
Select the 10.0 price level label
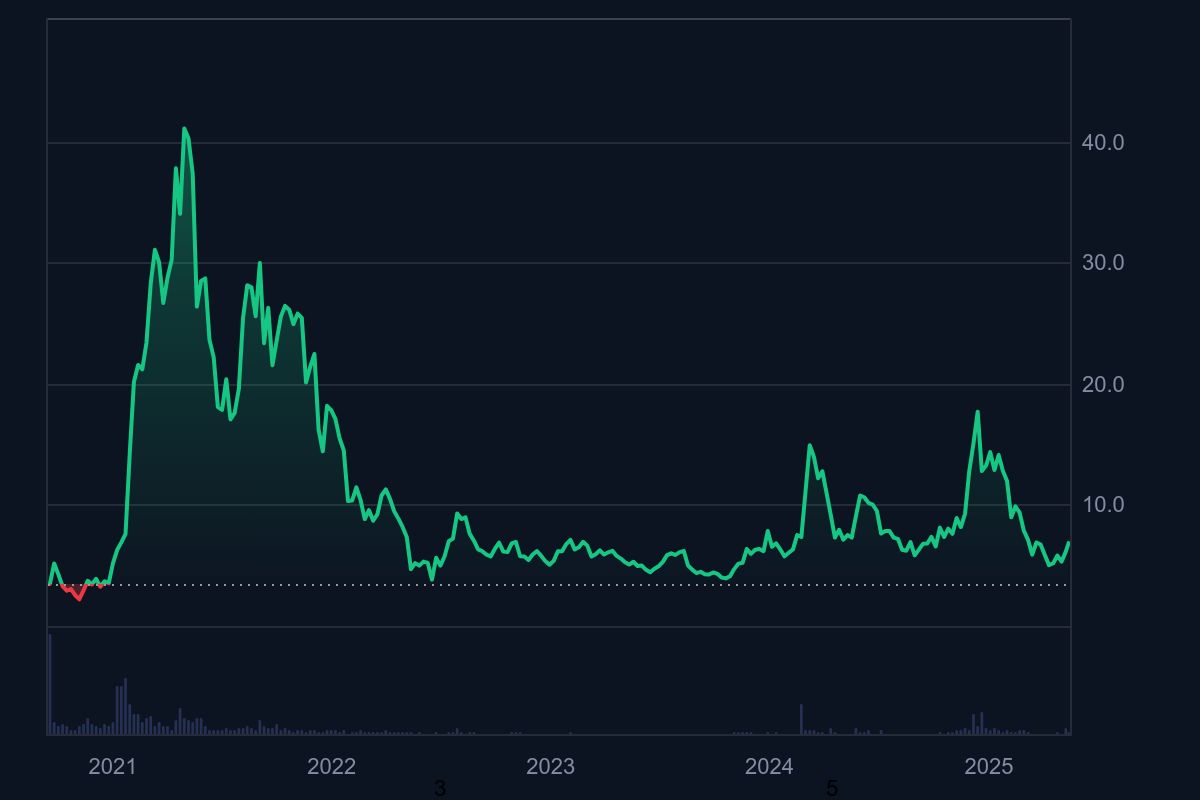[x=1102, y=505]
